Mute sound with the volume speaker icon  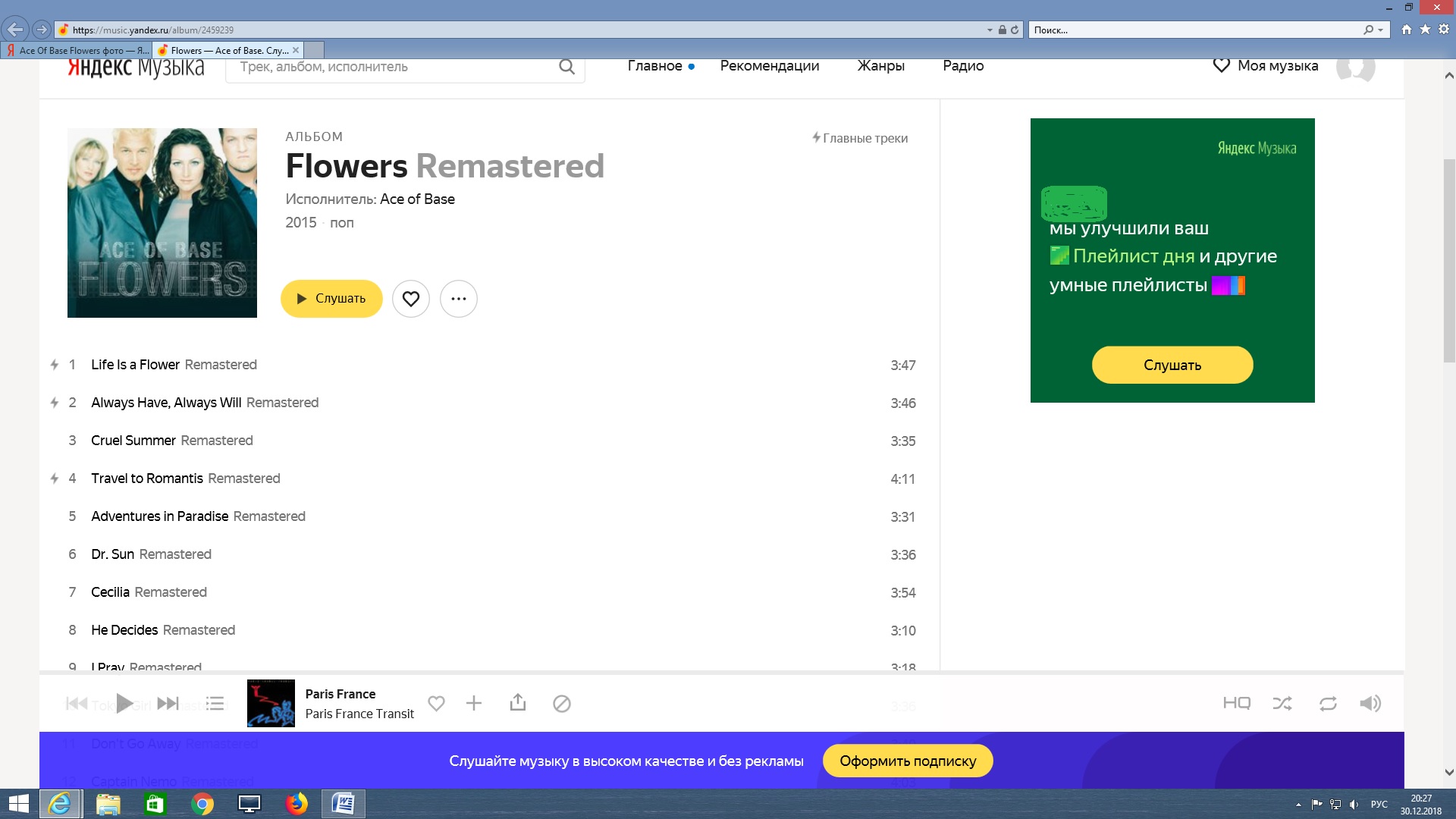(1370, 704)
